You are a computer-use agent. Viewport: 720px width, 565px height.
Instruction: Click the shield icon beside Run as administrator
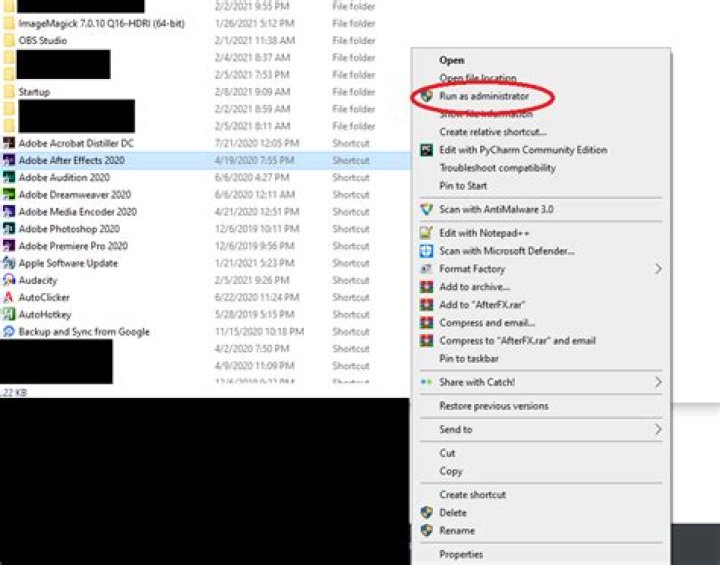coord(427,96)
